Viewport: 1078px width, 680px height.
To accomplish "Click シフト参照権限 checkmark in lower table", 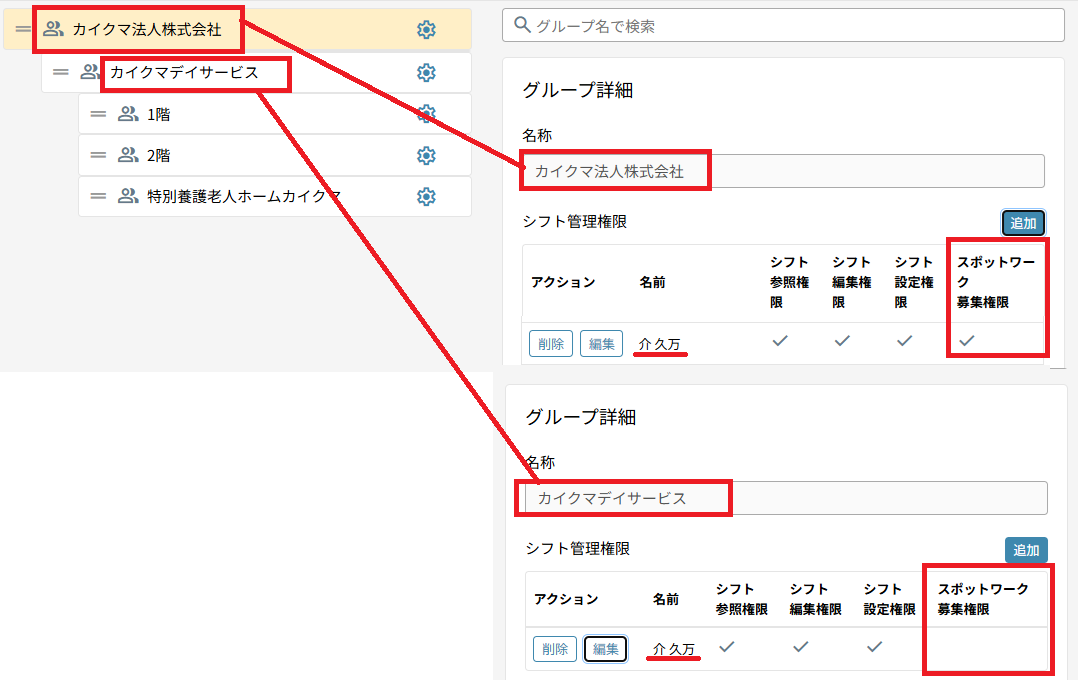I will tap(727, 646).
